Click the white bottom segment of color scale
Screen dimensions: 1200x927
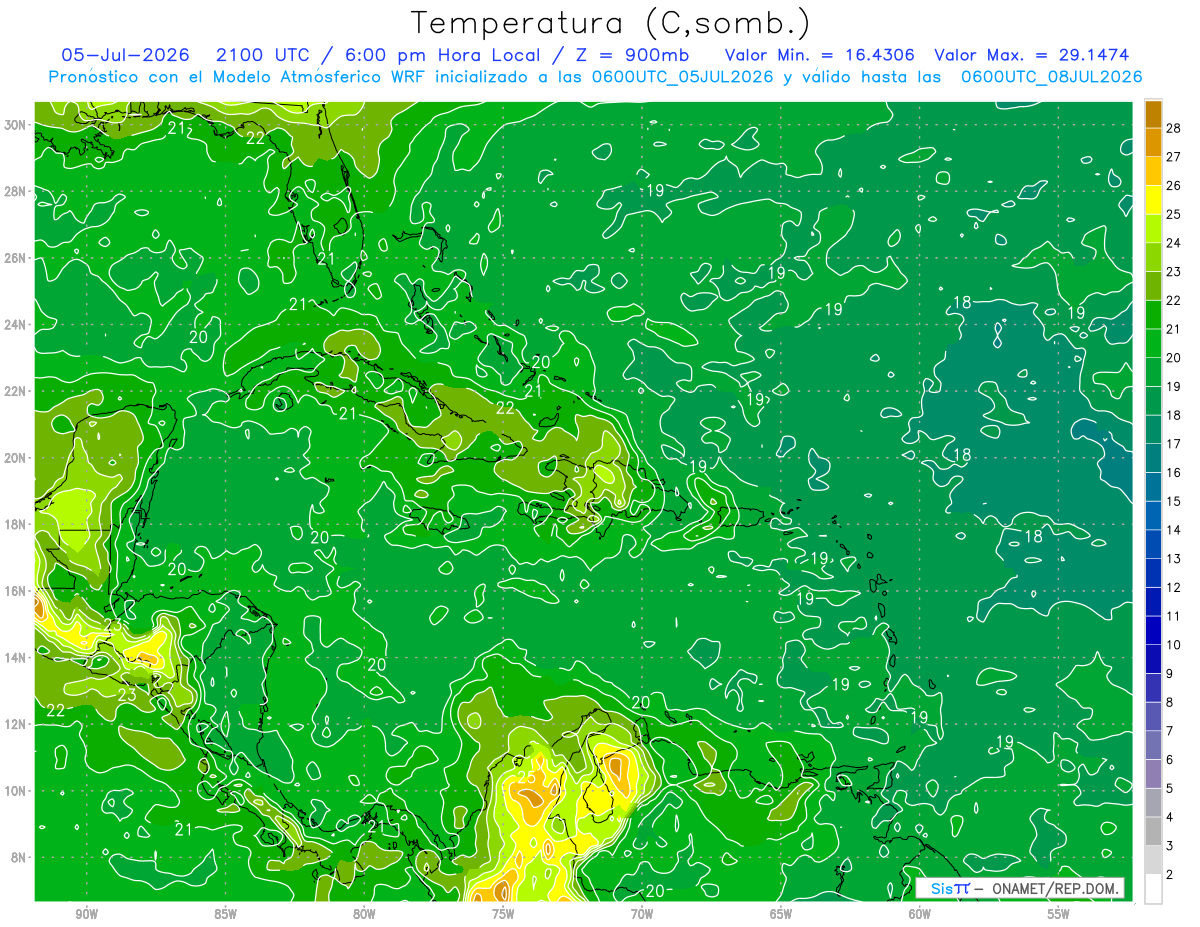(x=1153, y=889)
